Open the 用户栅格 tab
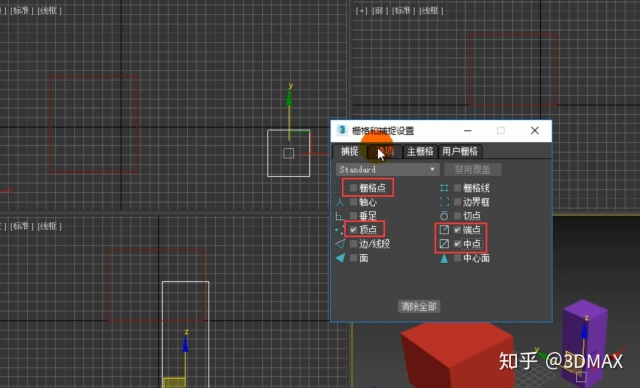This screenshot has width=640, height=388. tap(460, 151)
